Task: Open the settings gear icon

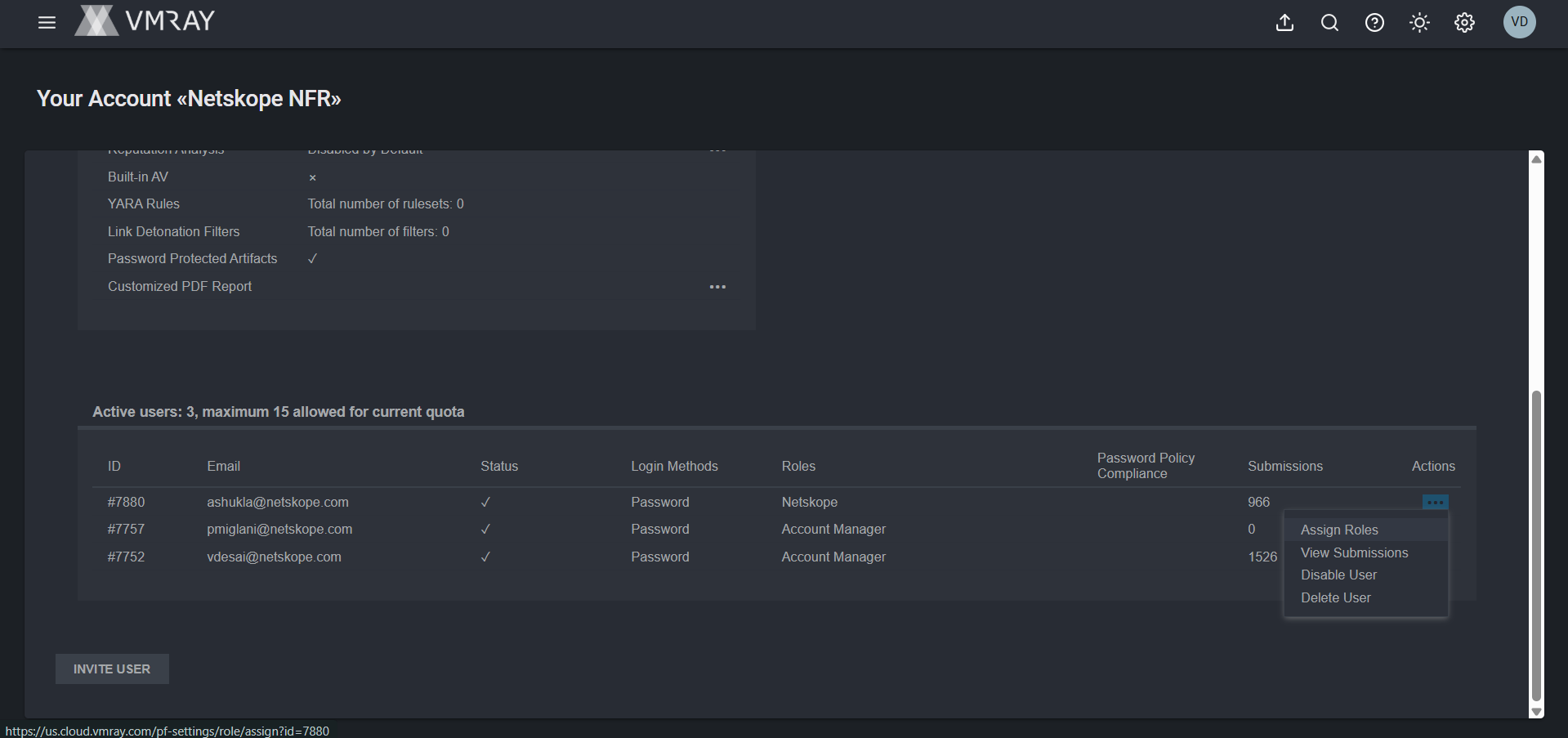Action: tap(1464, 23)
